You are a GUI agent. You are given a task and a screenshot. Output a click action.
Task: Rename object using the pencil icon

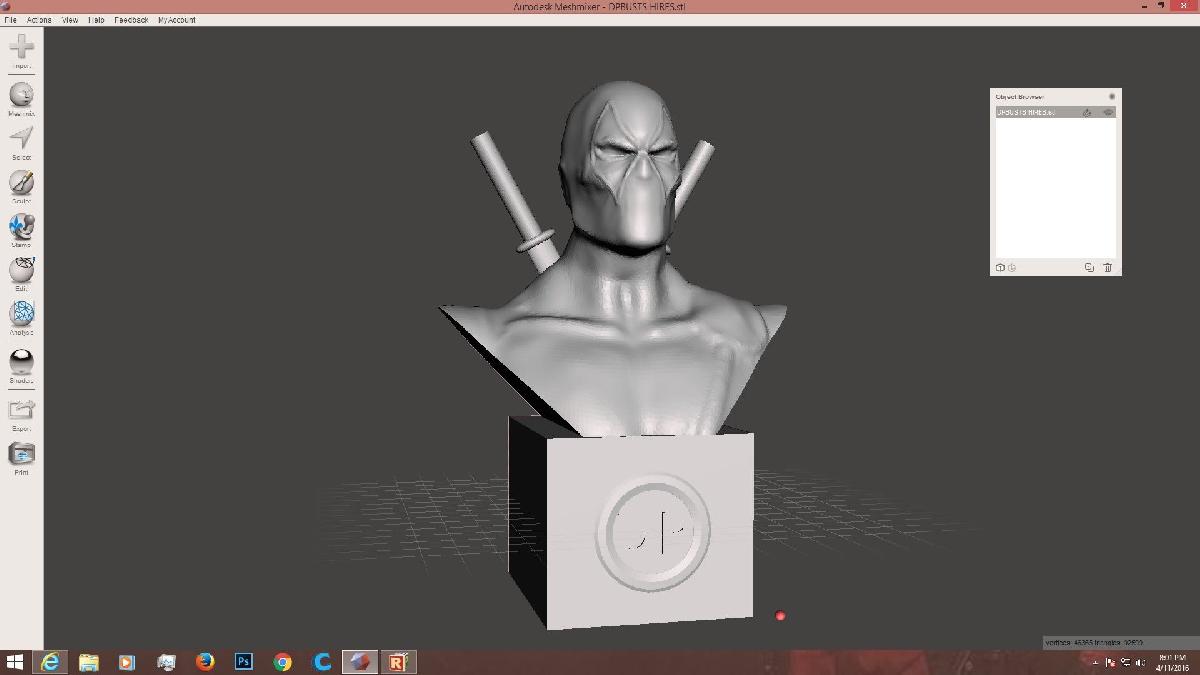point(1087,112)
